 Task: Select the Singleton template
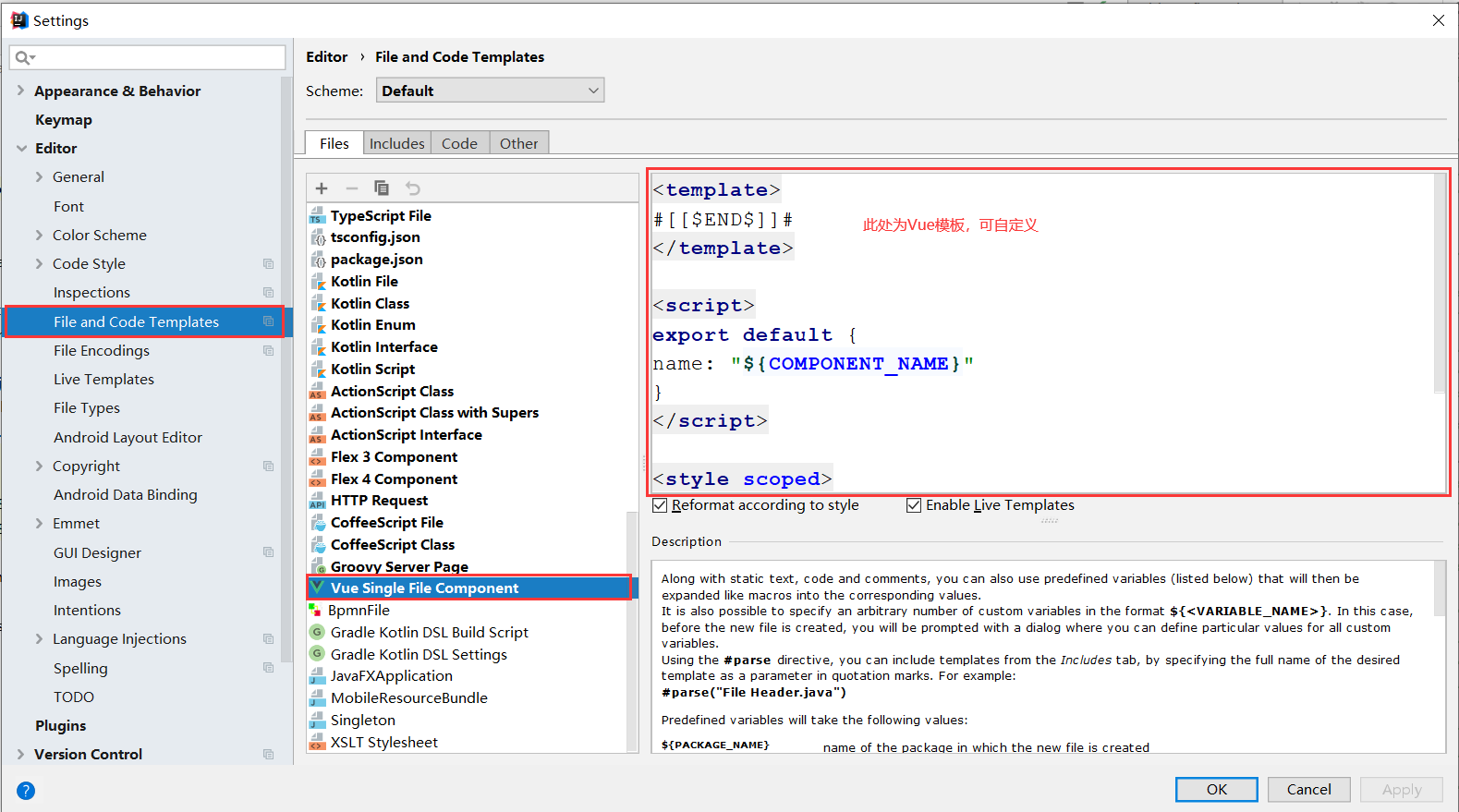(x=363, y=721)
